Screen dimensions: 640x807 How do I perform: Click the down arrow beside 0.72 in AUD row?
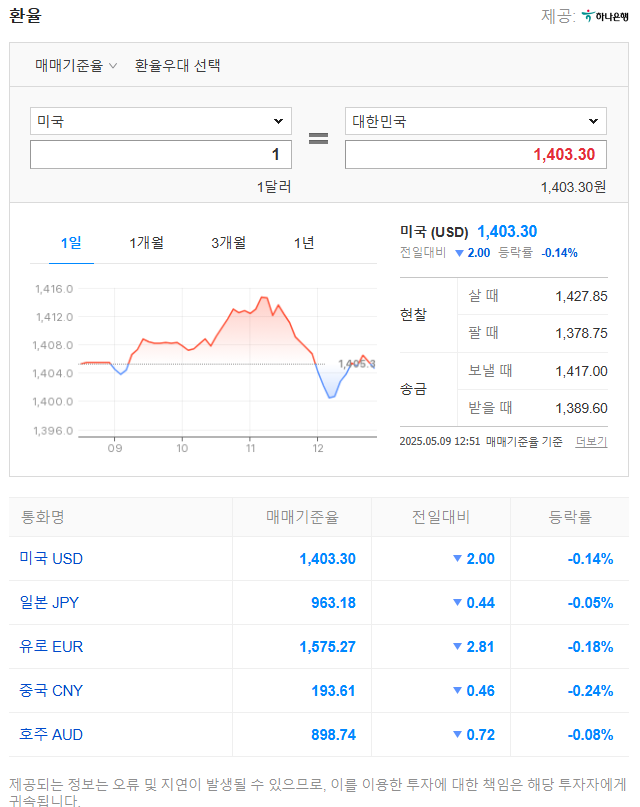pyautogui.click(x=457, y=734)
